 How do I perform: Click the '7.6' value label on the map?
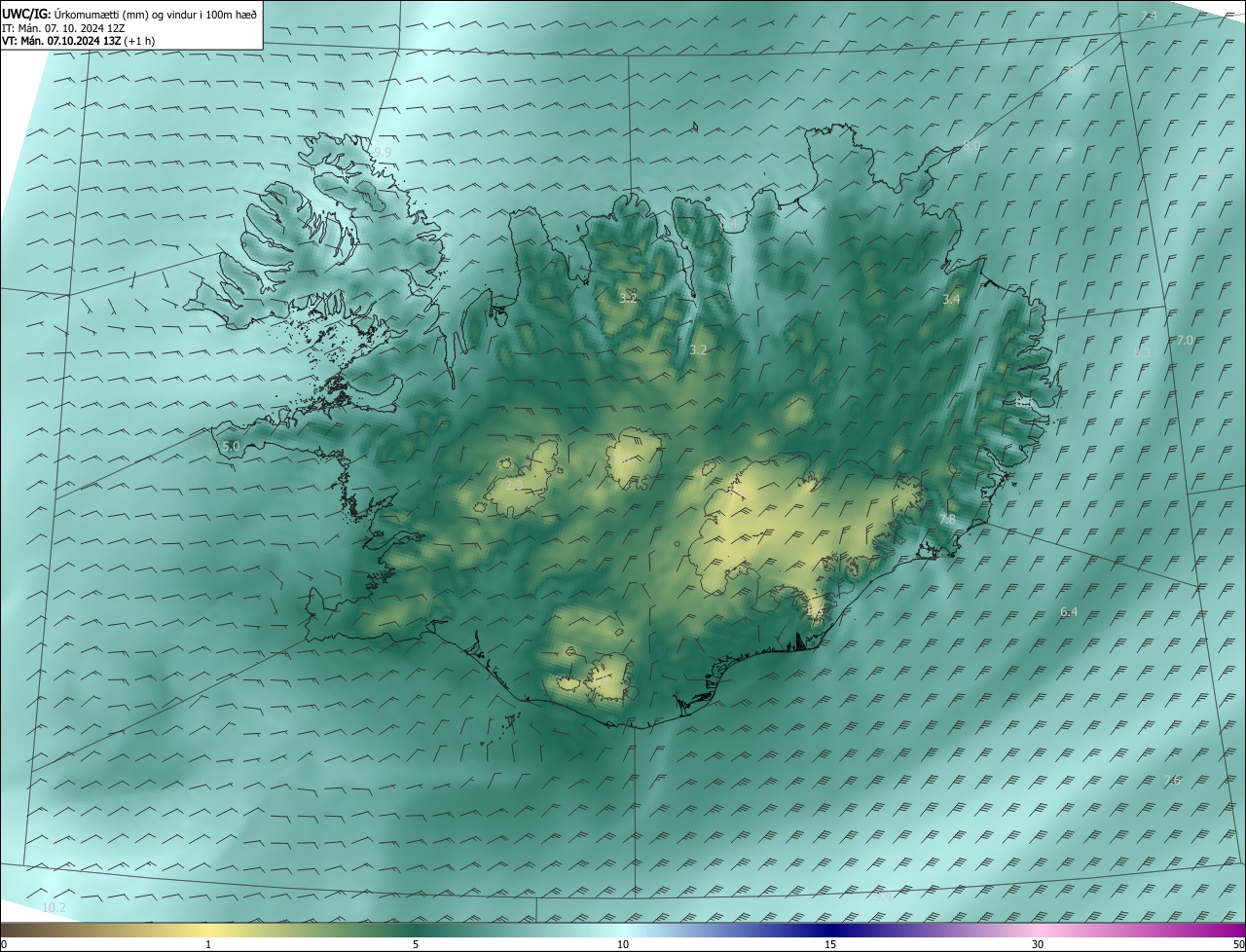(1172, 781)
